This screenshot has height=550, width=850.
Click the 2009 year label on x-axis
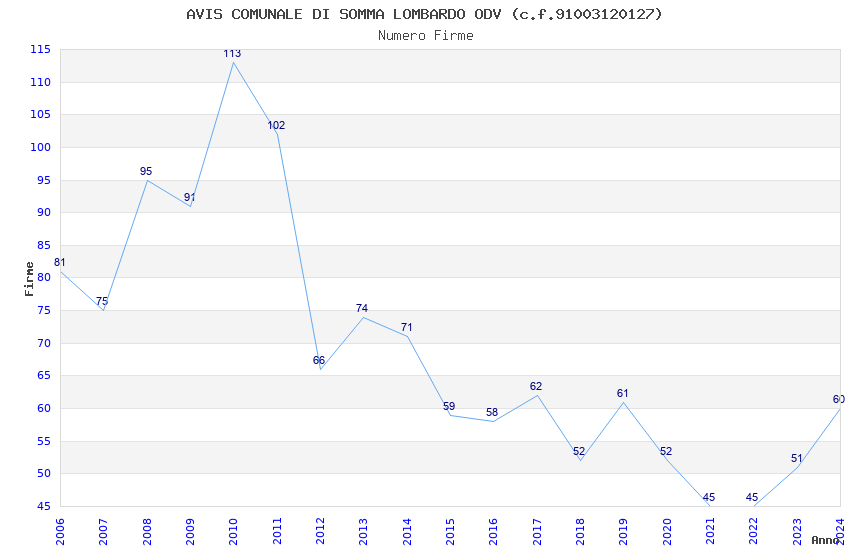(x=190, y=531)
